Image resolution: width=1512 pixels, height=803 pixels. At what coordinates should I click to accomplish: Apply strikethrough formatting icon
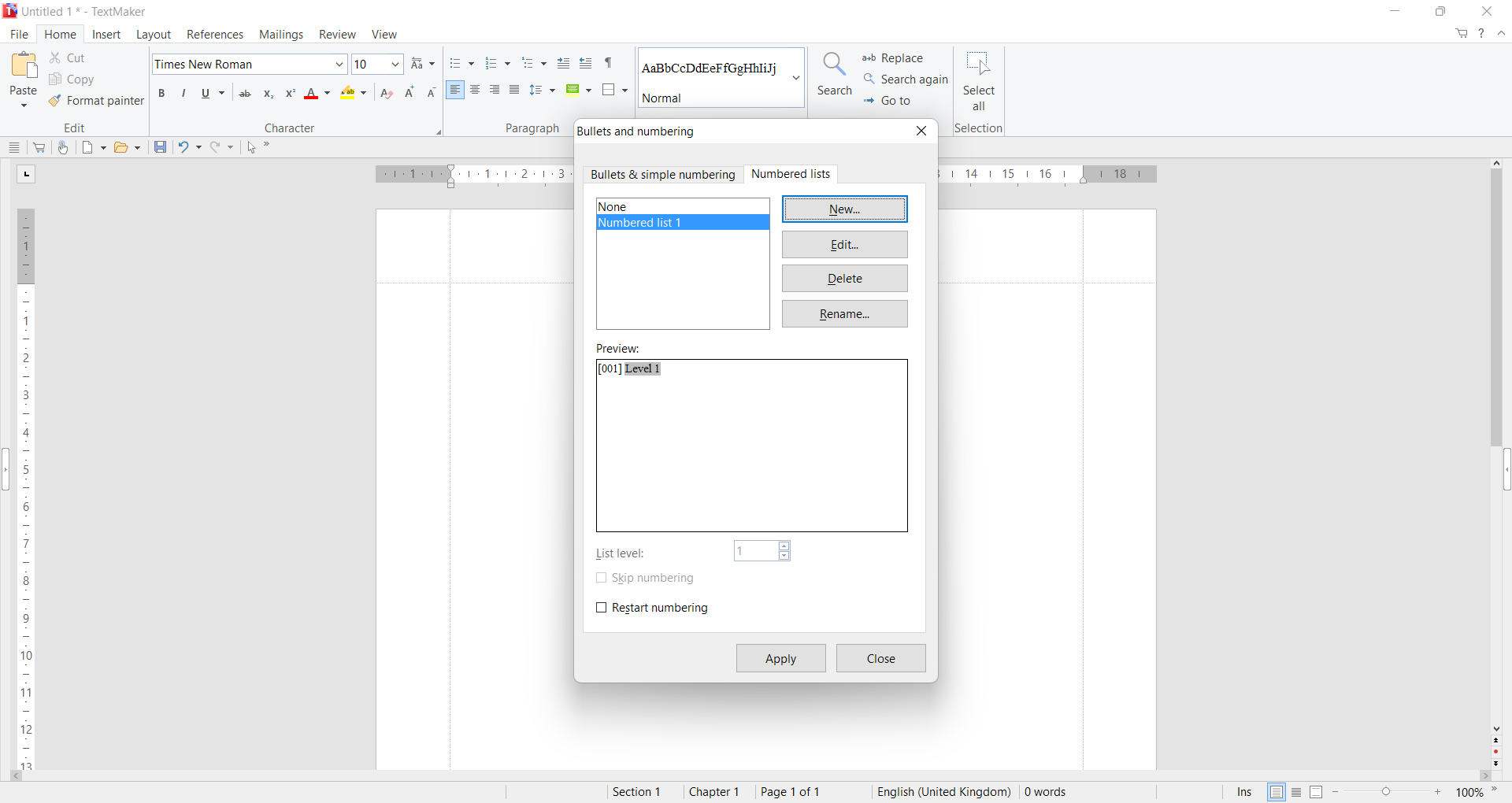[x=245, y=94]
